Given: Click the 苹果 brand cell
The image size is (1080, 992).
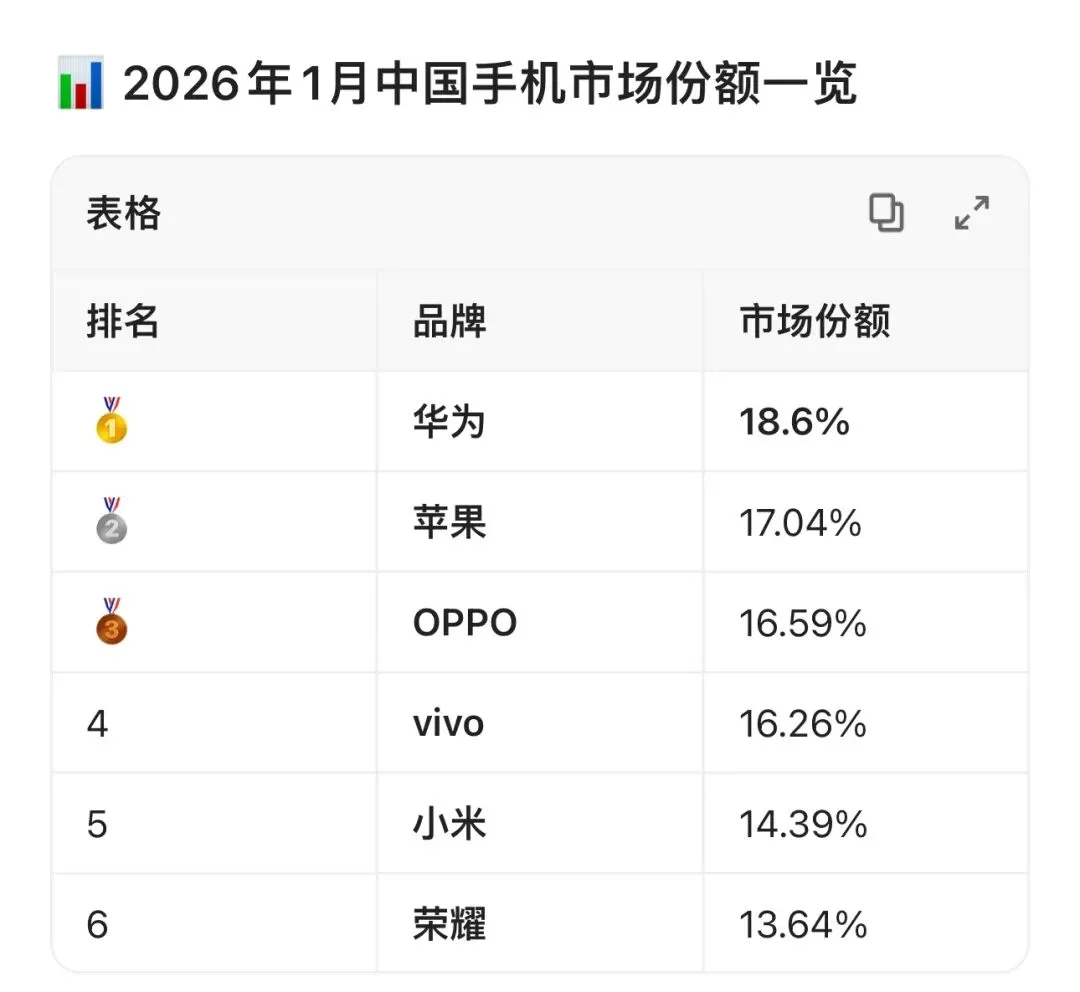Looking at the screenshot, I should tap(450, 522).
